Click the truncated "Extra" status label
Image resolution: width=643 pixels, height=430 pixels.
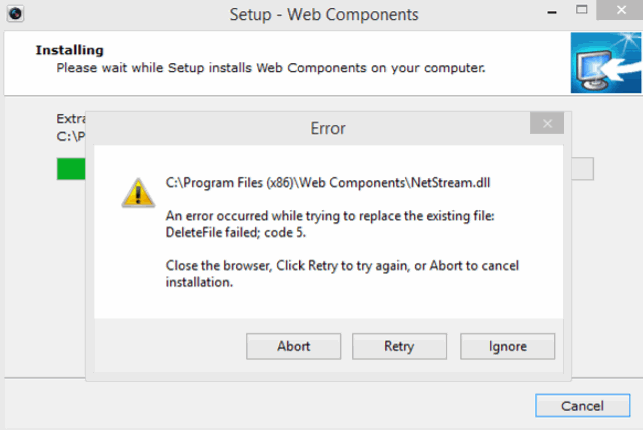pos(70,118)
